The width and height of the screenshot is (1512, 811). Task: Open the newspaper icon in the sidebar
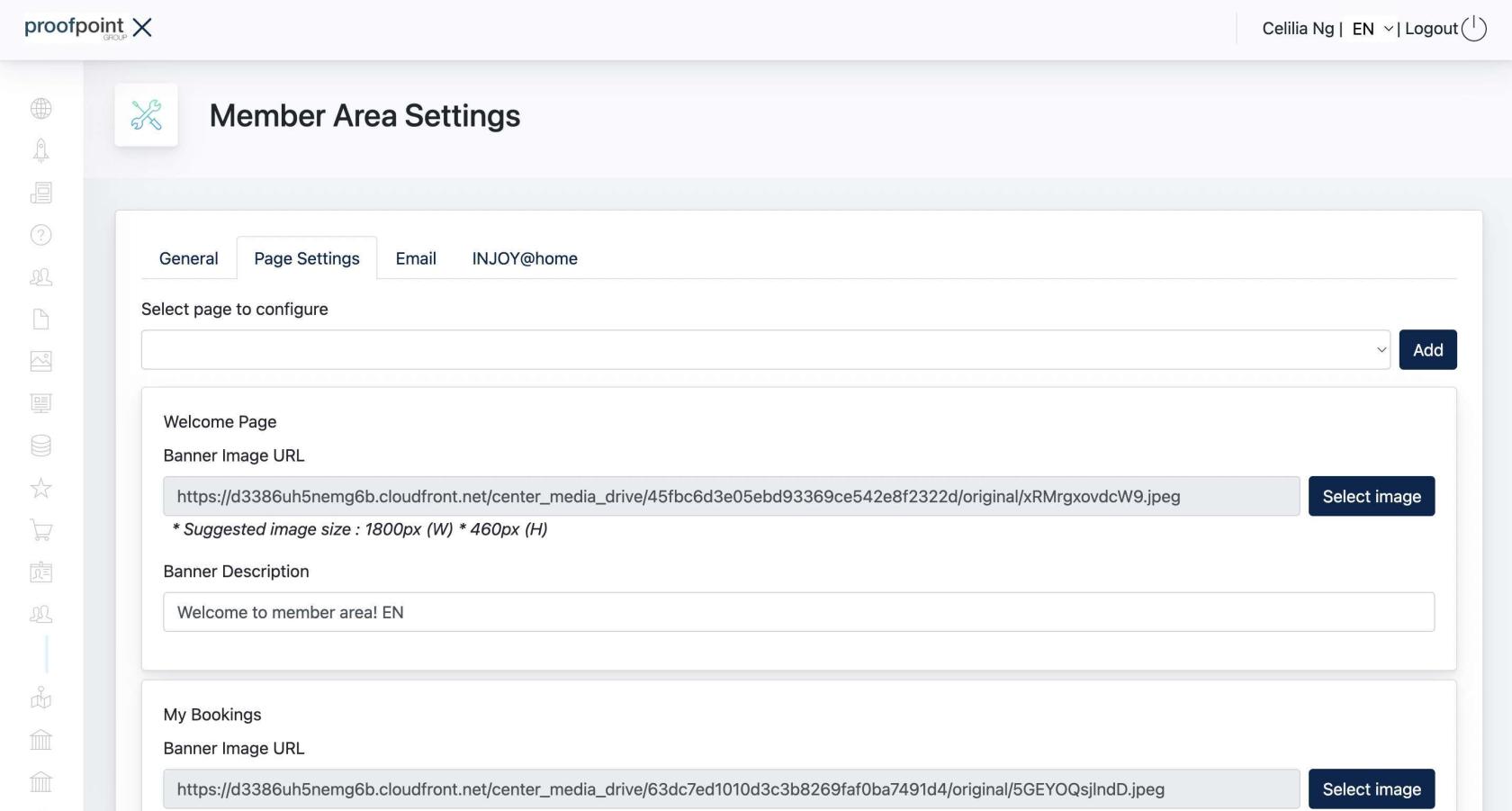pyautogui.click(x=40, y=193)
